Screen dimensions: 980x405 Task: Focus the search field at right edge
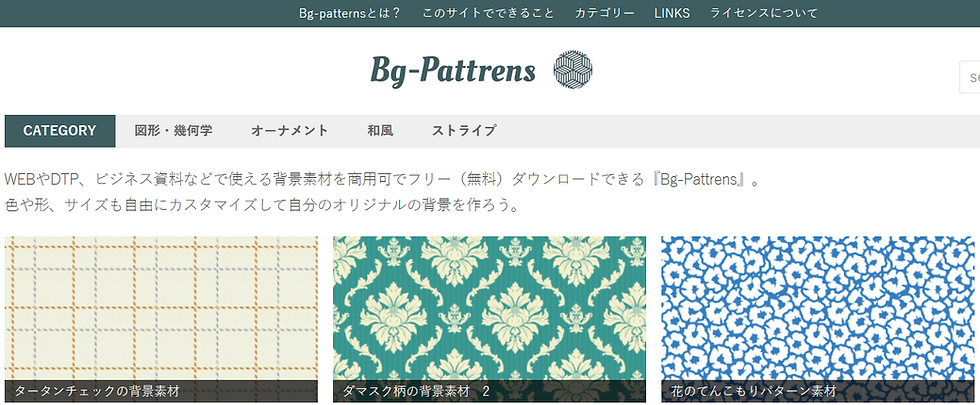pyautogui.click(x=969, y=78)
